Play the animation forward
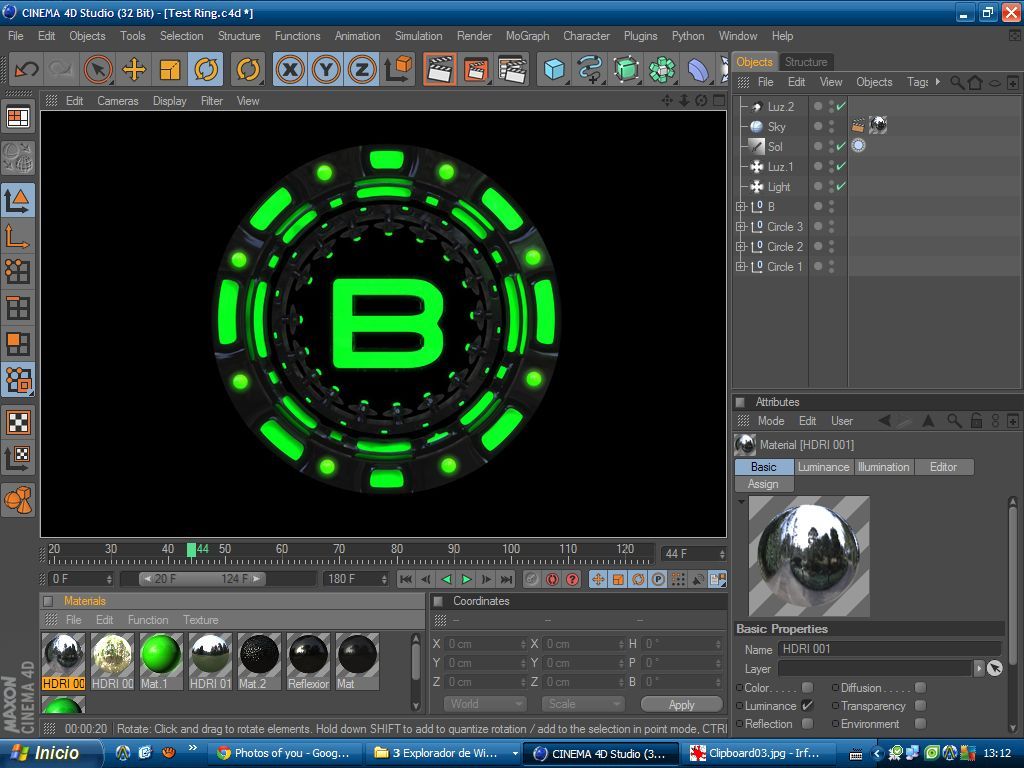This screenshot has height=768, width=1024. [x=466, y=579]
